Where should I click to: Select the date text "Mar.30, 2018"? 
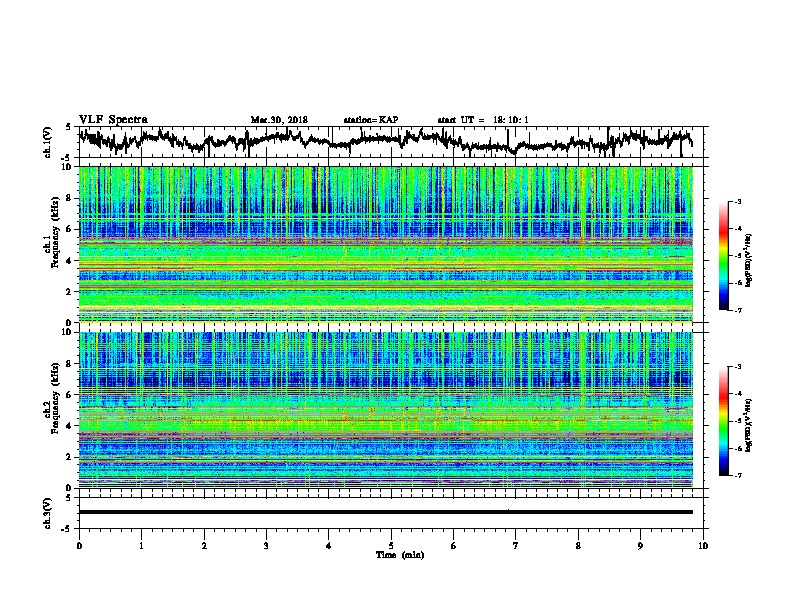(x=279, y=120)
